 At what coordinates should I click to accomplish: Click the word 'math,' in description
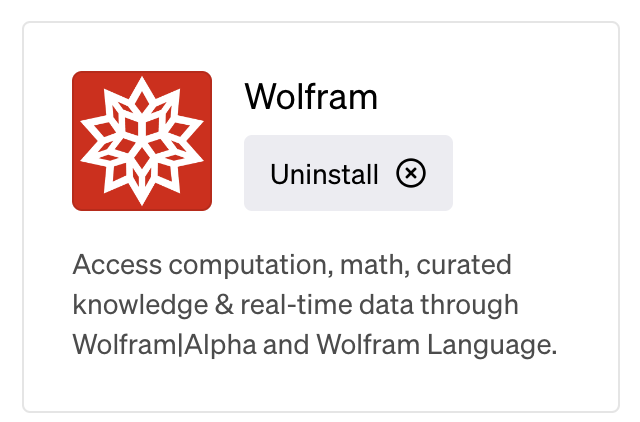375,265
